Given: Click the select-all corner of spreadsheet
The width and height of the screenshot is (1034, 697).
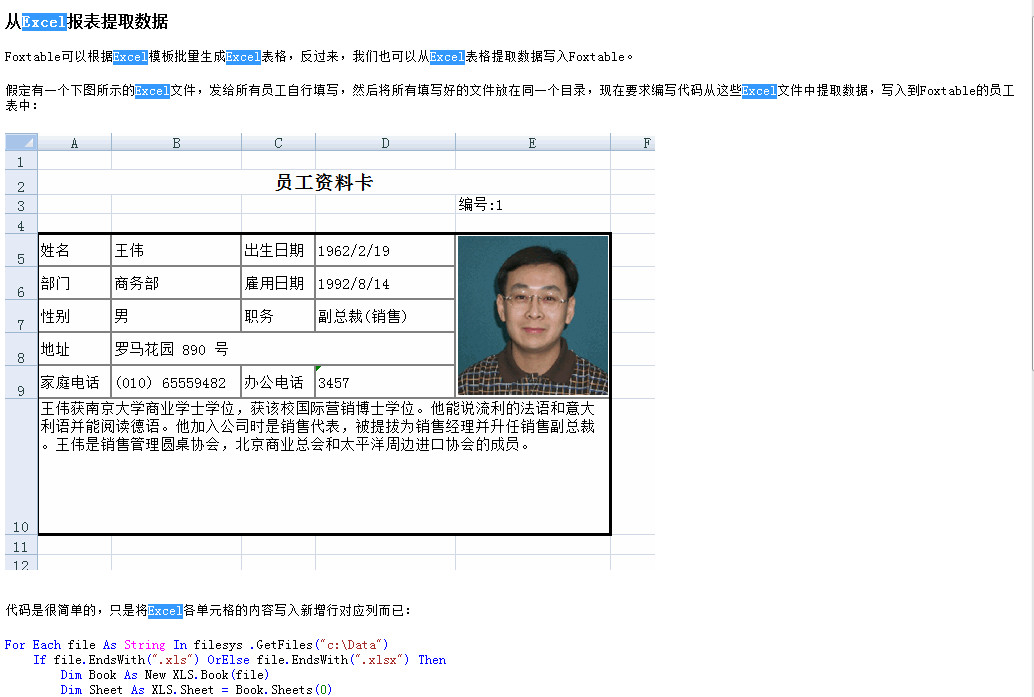Looking at the screenshot, I should pyautogui.click(x=21, y=142).
